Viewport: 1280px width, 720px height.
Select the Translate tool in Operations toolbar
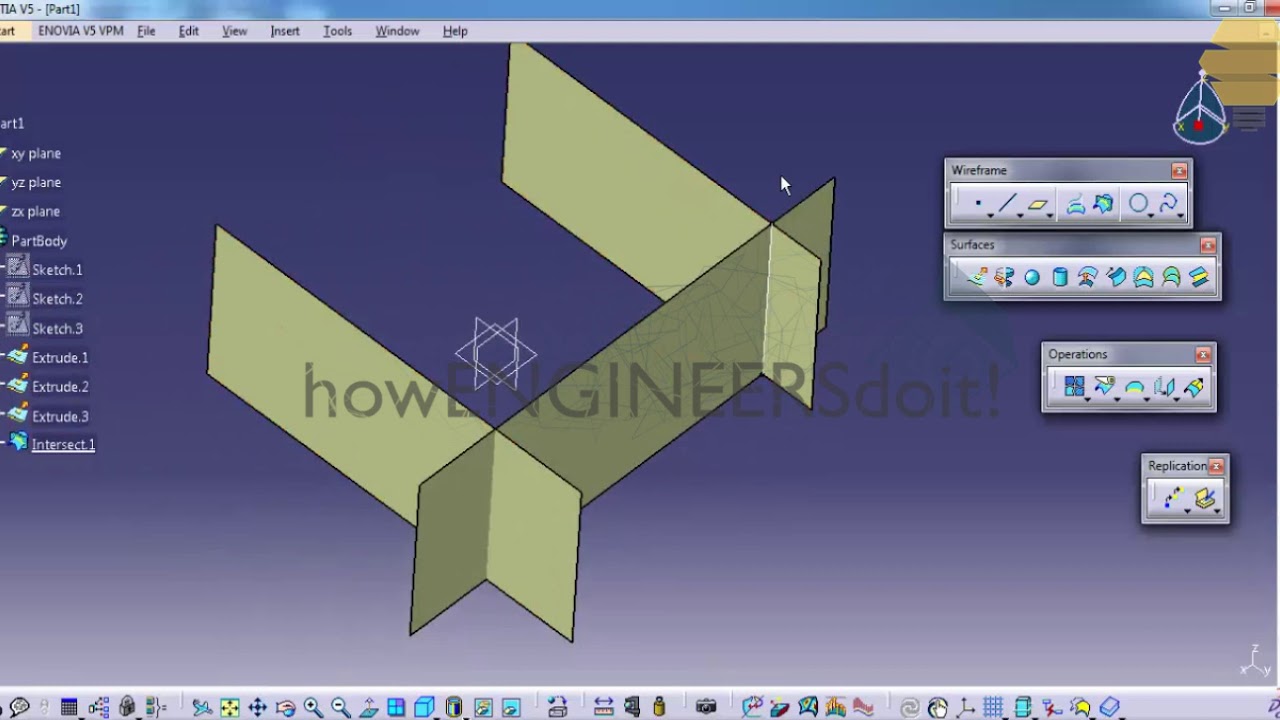(1163, 387)
